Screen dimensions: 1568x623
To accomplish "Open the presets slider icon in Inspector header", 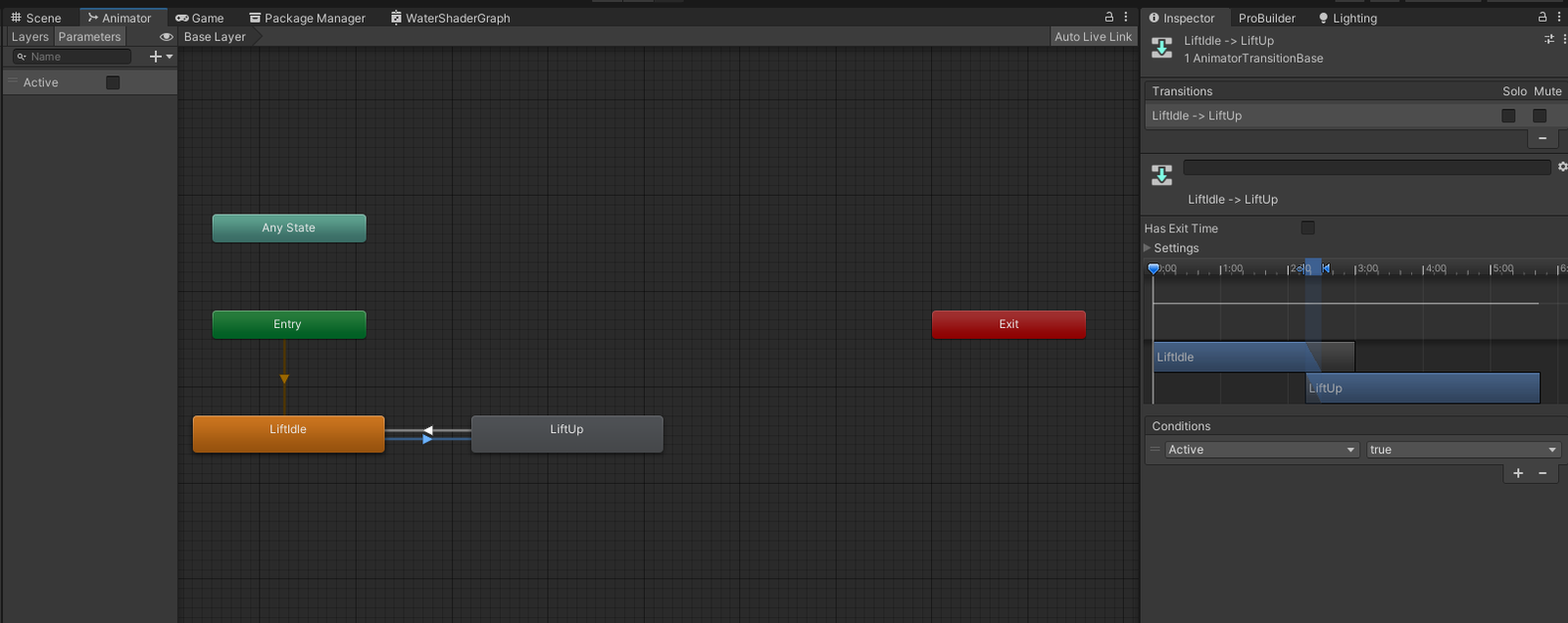I will [1549, 39].
